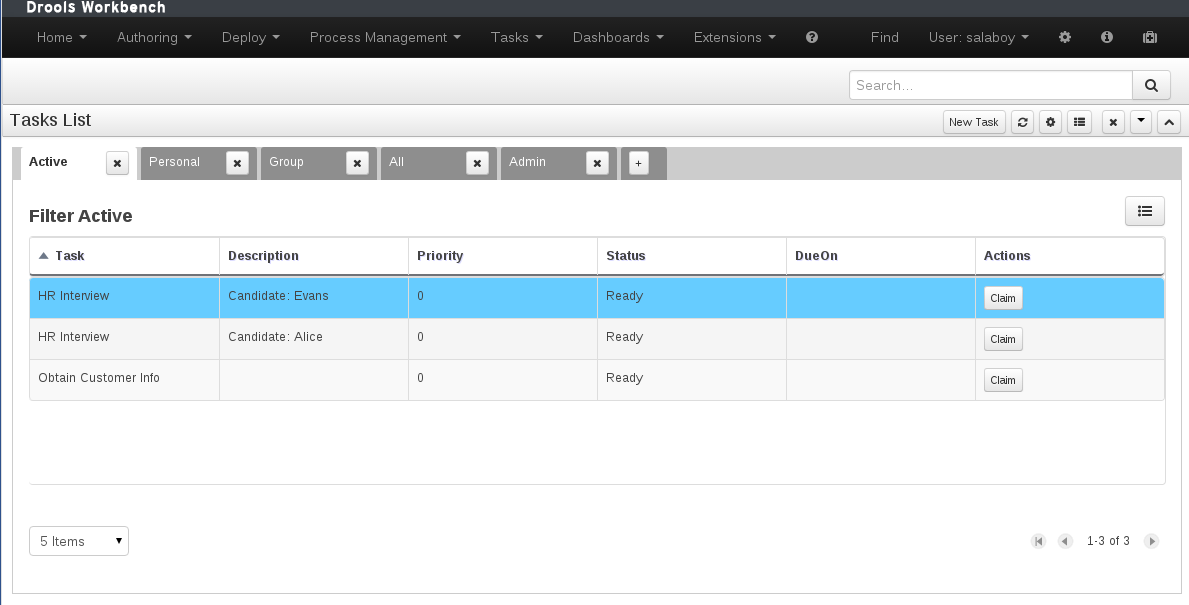Click the info circle icon in top bar

(x=1106, y=37)
